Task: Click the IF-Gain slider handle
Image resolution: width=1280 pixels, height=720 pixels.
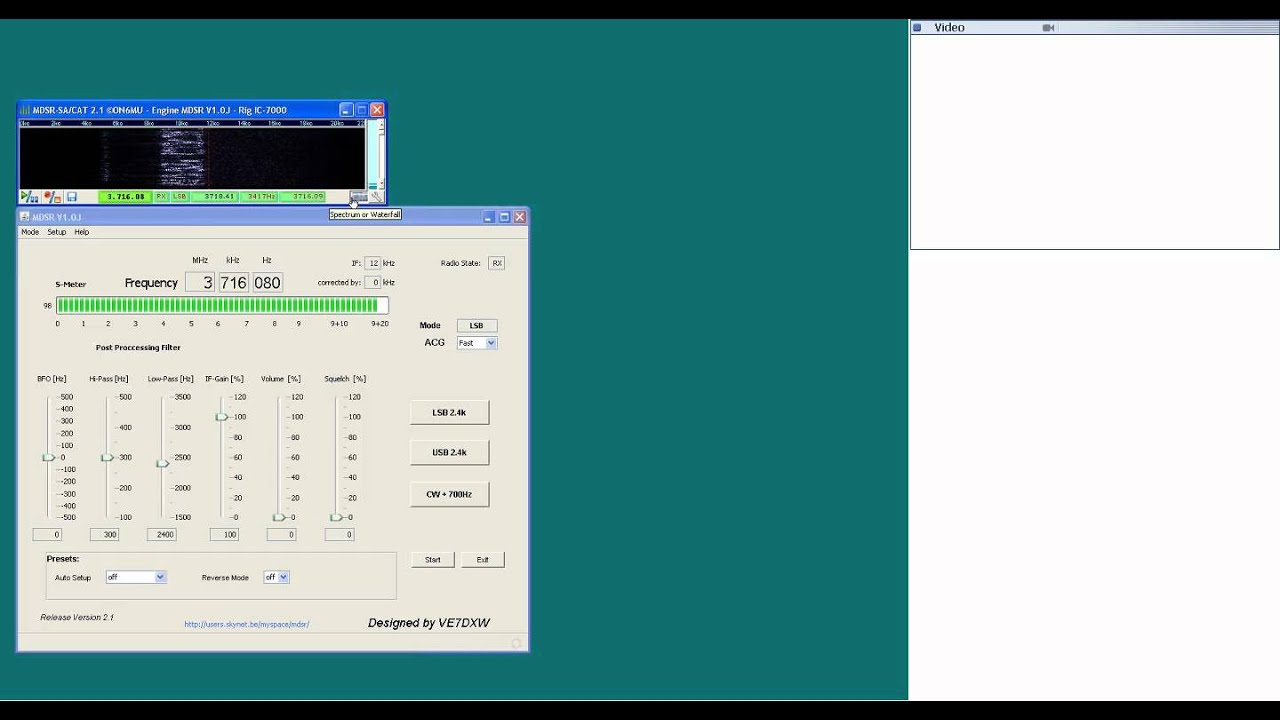Action: click(x=221, y=417)
